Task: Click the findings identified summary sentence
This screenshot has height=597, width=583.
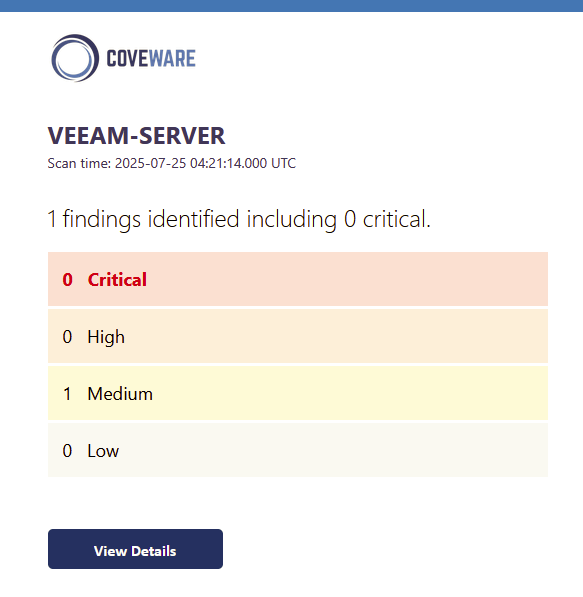Action: point(239,220)
